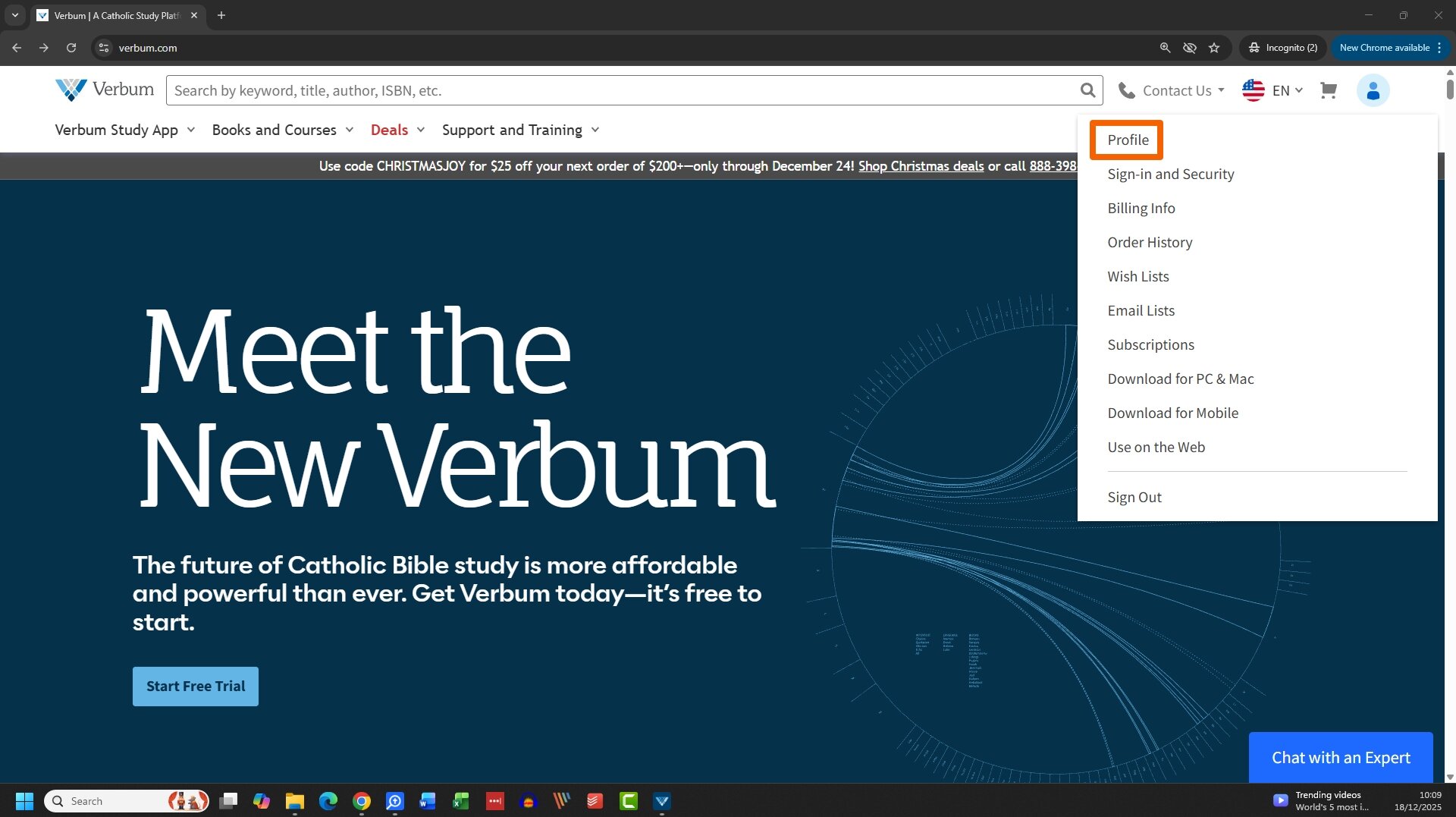Expand Support and Training menu
The height and width of the screenshot is (817, 1456).
point(521,130)
